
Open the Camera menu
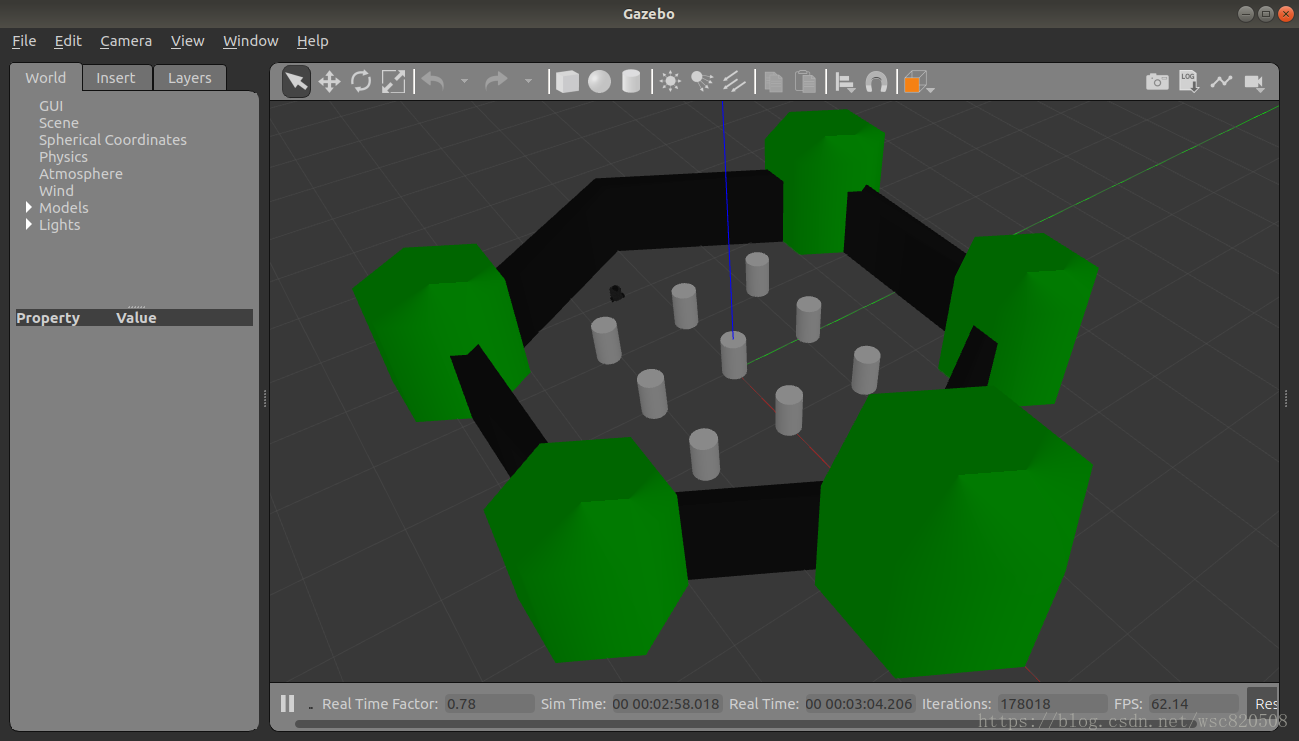[x=126, y=41]
